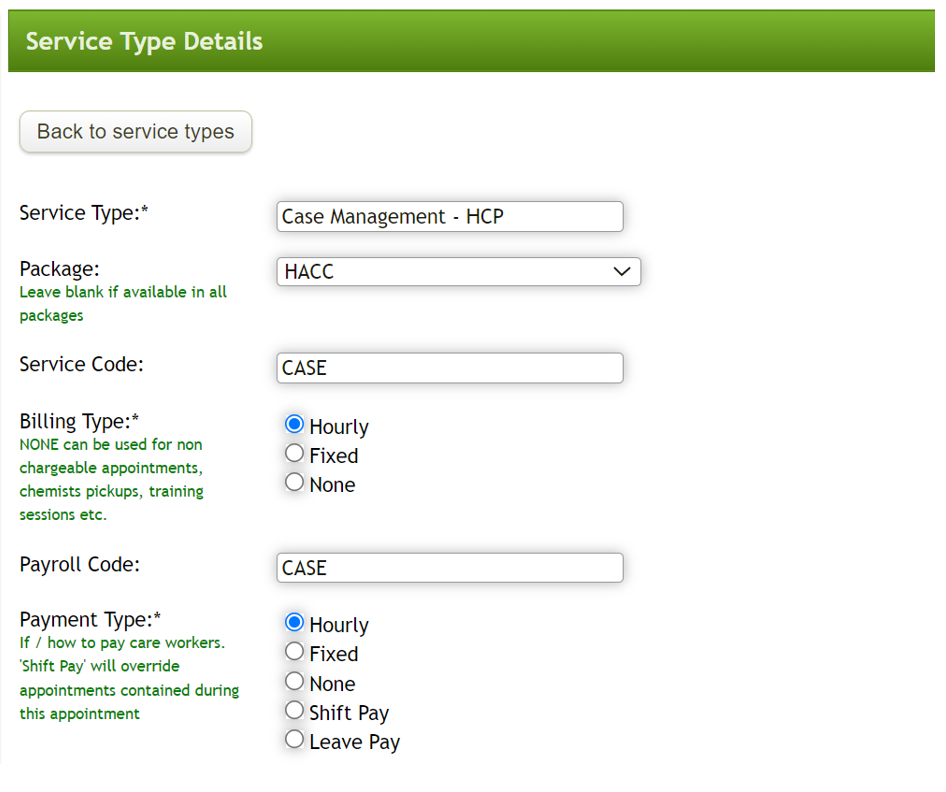Click the Service Type Details header
Viewport: 946px width, 792px height.
[144, 41]
